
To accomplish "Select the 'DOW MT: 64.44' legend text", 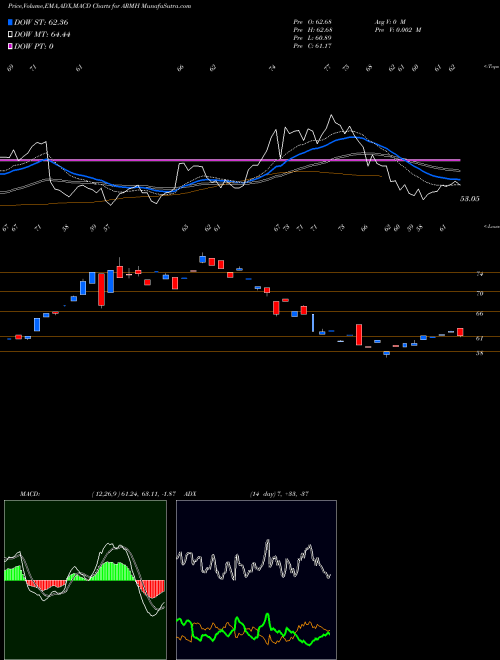I will coord(42,35).
